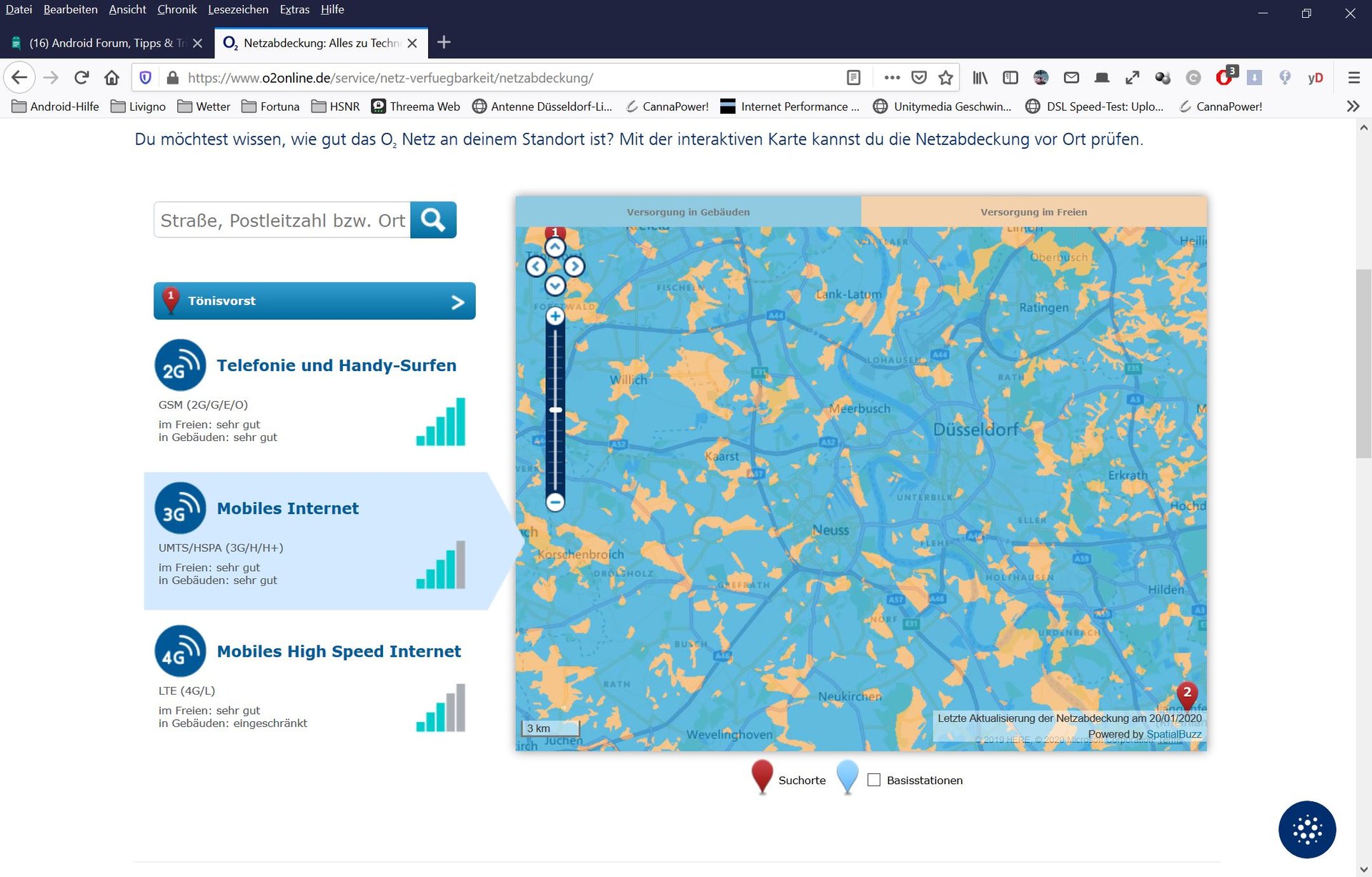Open Fortuna bookmark folder
This screenshot has width=1372, height=877.
pos(271,106)
